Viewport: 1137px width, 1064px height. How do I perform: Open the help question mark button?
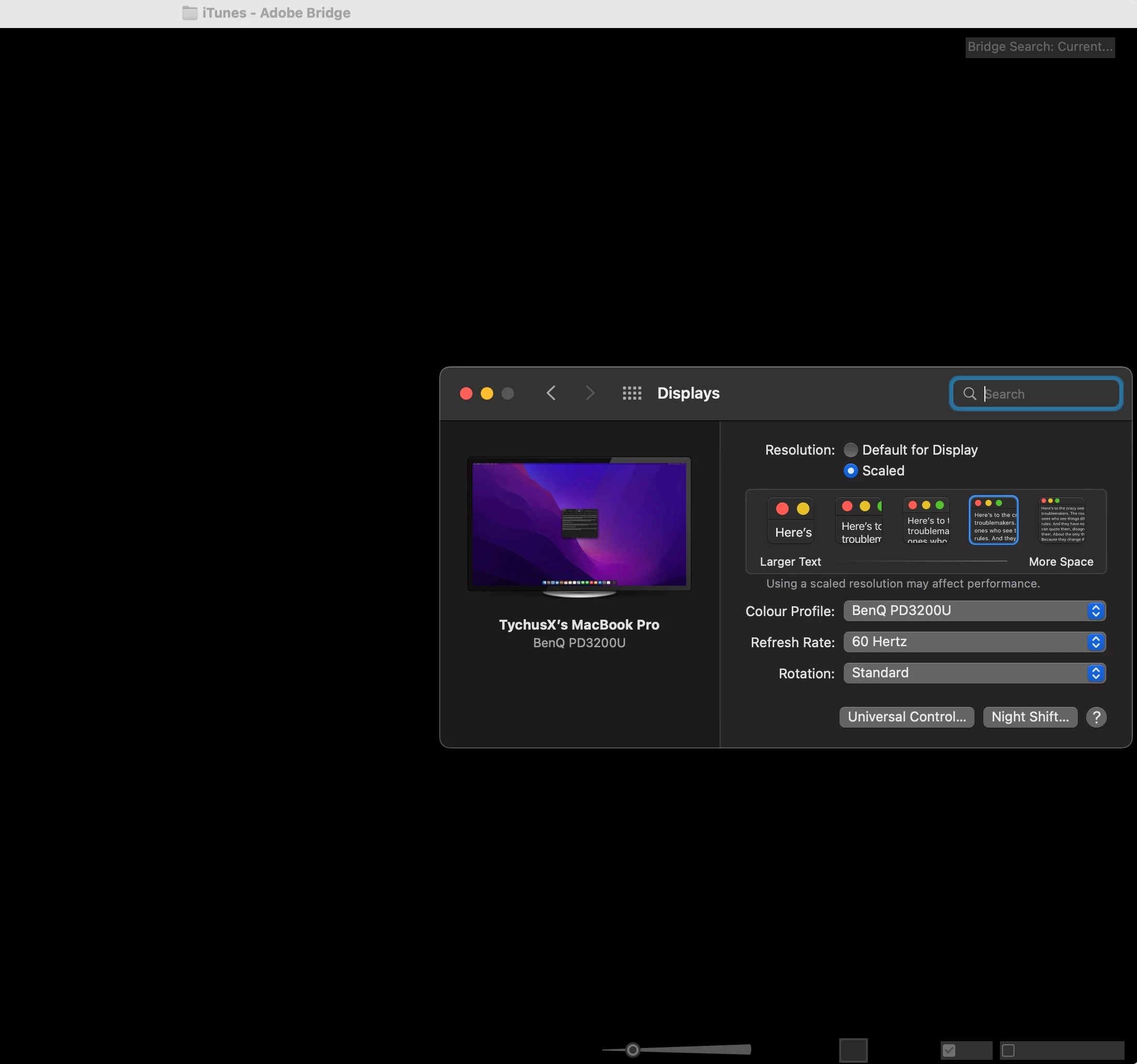[x=1096, y=717]
